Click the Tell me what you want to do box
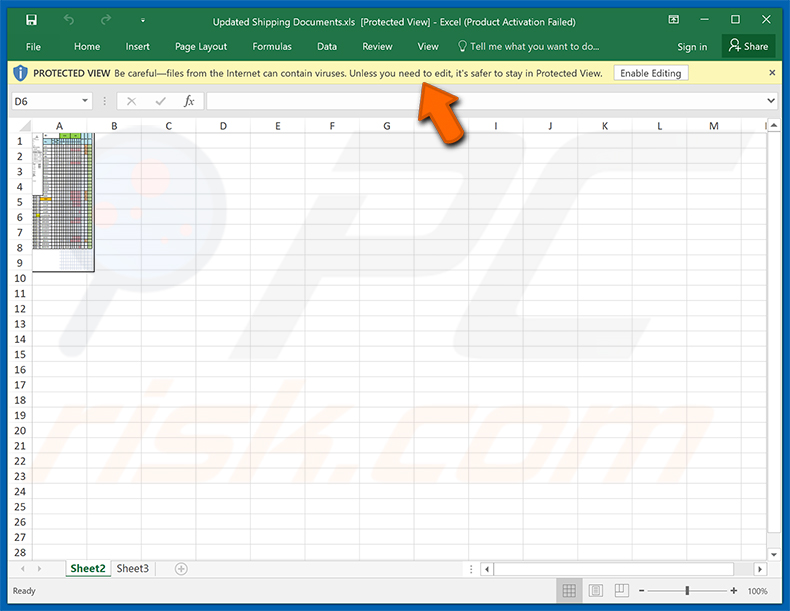The width and height of the screenshot is (790, 611). (x=529, y=46)
